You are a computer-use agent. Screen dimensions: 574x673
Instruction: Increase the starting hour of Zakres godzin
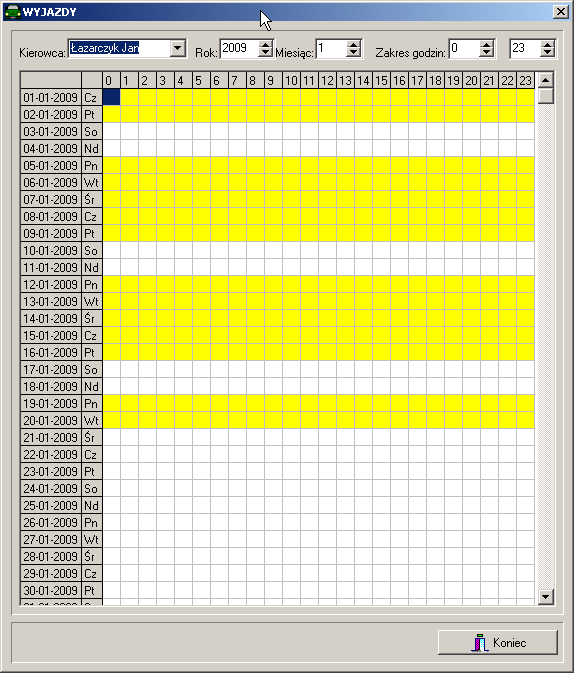[486, 44]
